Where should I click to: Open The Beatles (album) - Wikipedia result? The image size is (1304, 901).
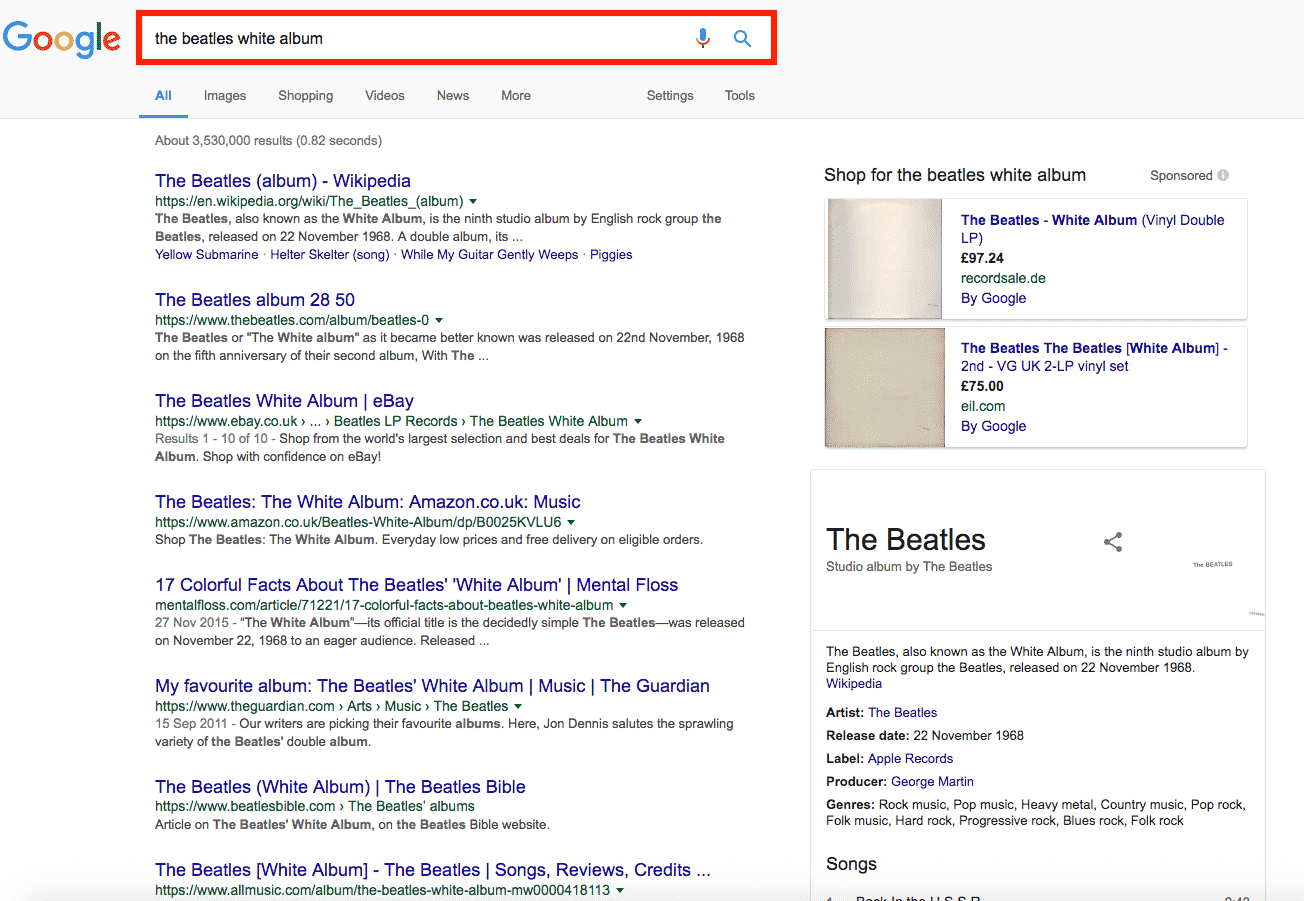coord(283,181)
